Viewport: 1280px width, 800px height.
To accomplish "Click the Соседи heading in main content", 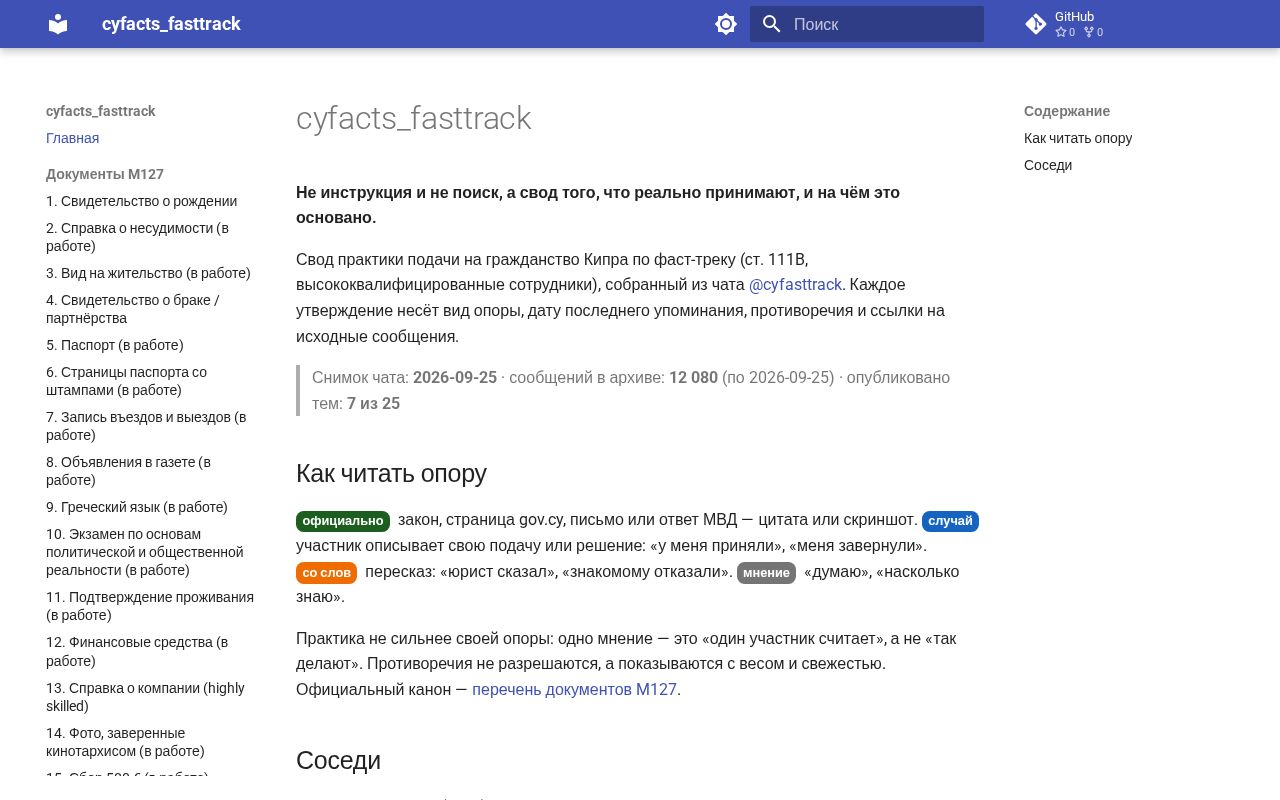I will (x=338, y=760).
